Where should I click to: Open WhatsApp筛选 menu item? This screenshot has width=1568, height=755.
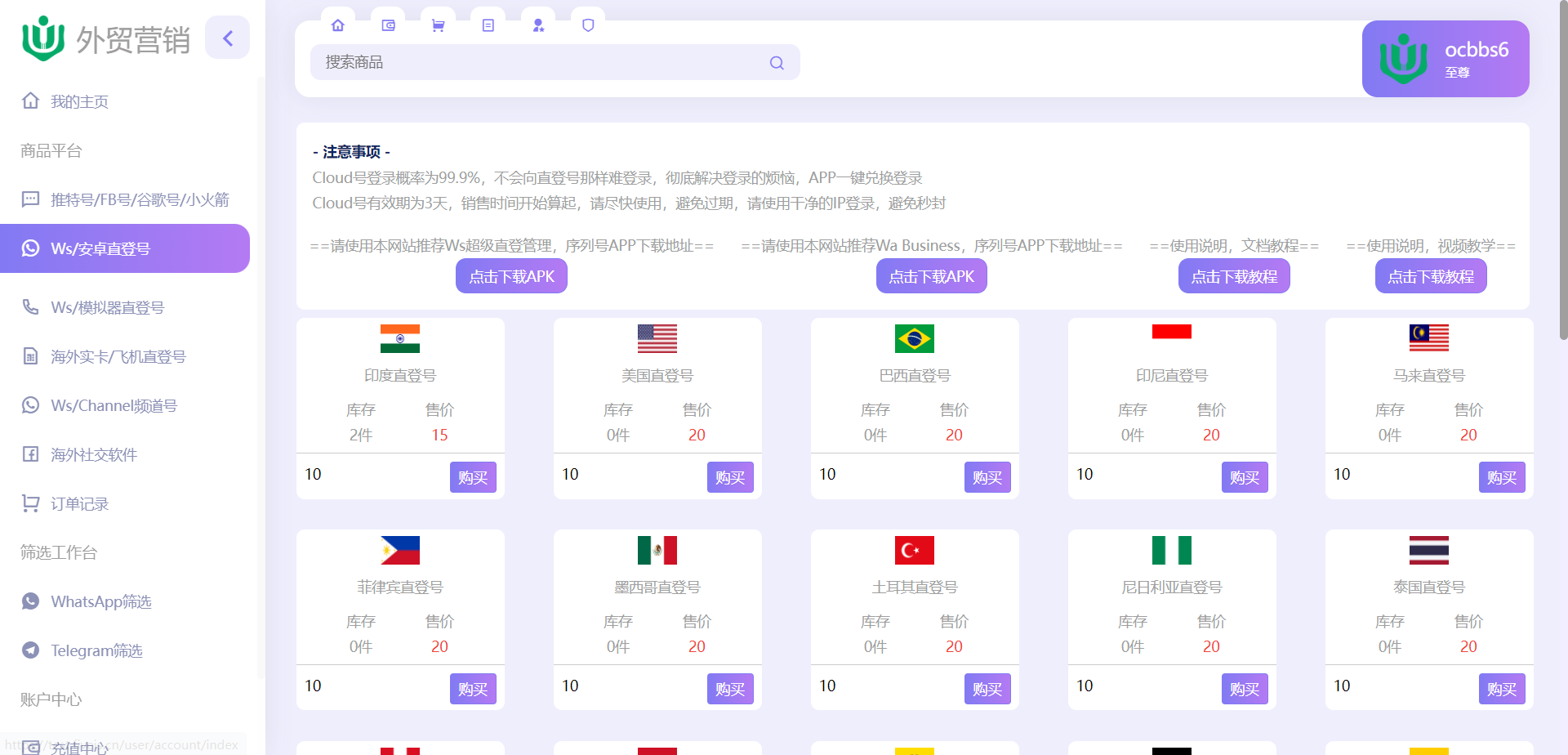(125, 601)
